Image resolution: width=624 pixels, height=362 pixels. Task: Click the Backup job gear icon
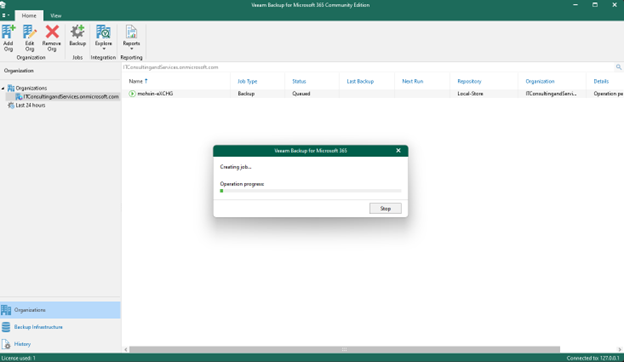(77, 32)
